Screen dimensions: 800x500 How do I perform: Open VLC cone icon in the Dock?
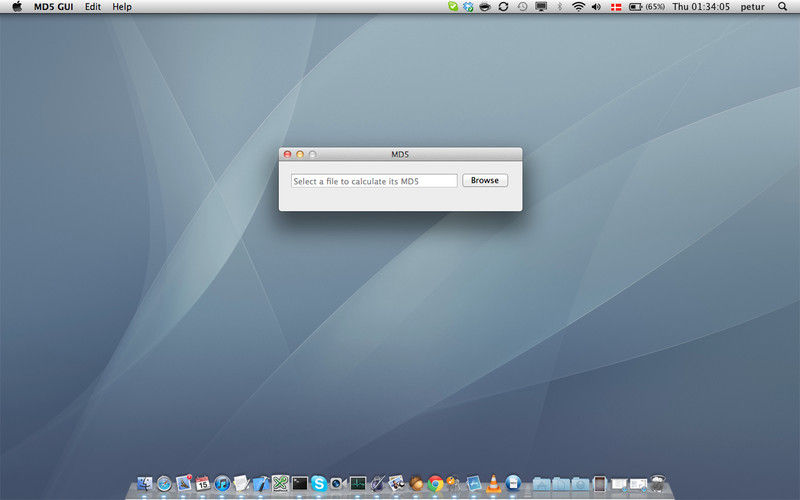click(493, 483)
